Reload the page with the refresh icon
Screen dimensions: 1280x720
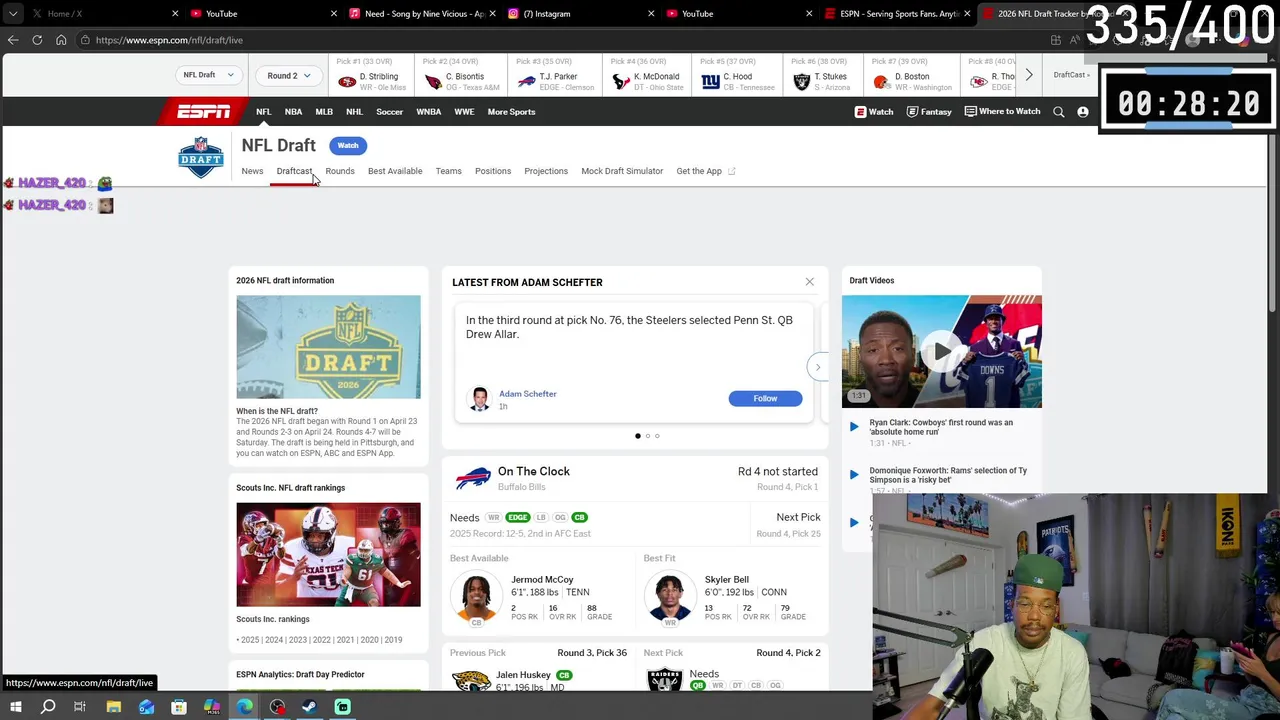pyautogui.click(x=37, y=40)
